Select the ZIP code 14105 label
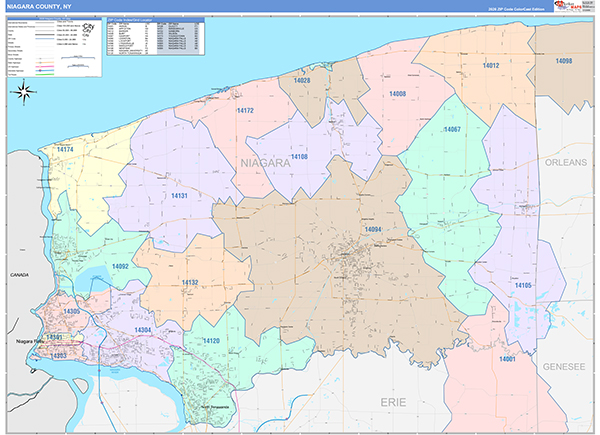The height and width of the screenshot is (435, 600). (x=524, y=286)
